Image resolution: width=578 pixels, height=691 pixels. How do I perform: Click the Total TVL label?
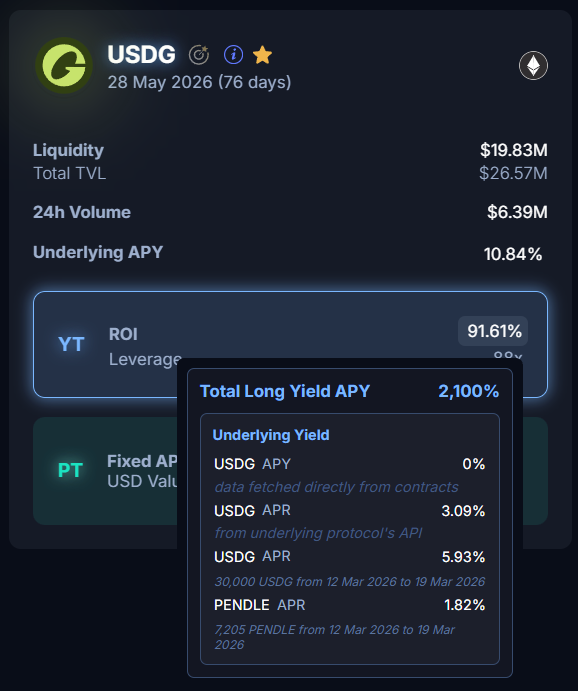(70, 173)
